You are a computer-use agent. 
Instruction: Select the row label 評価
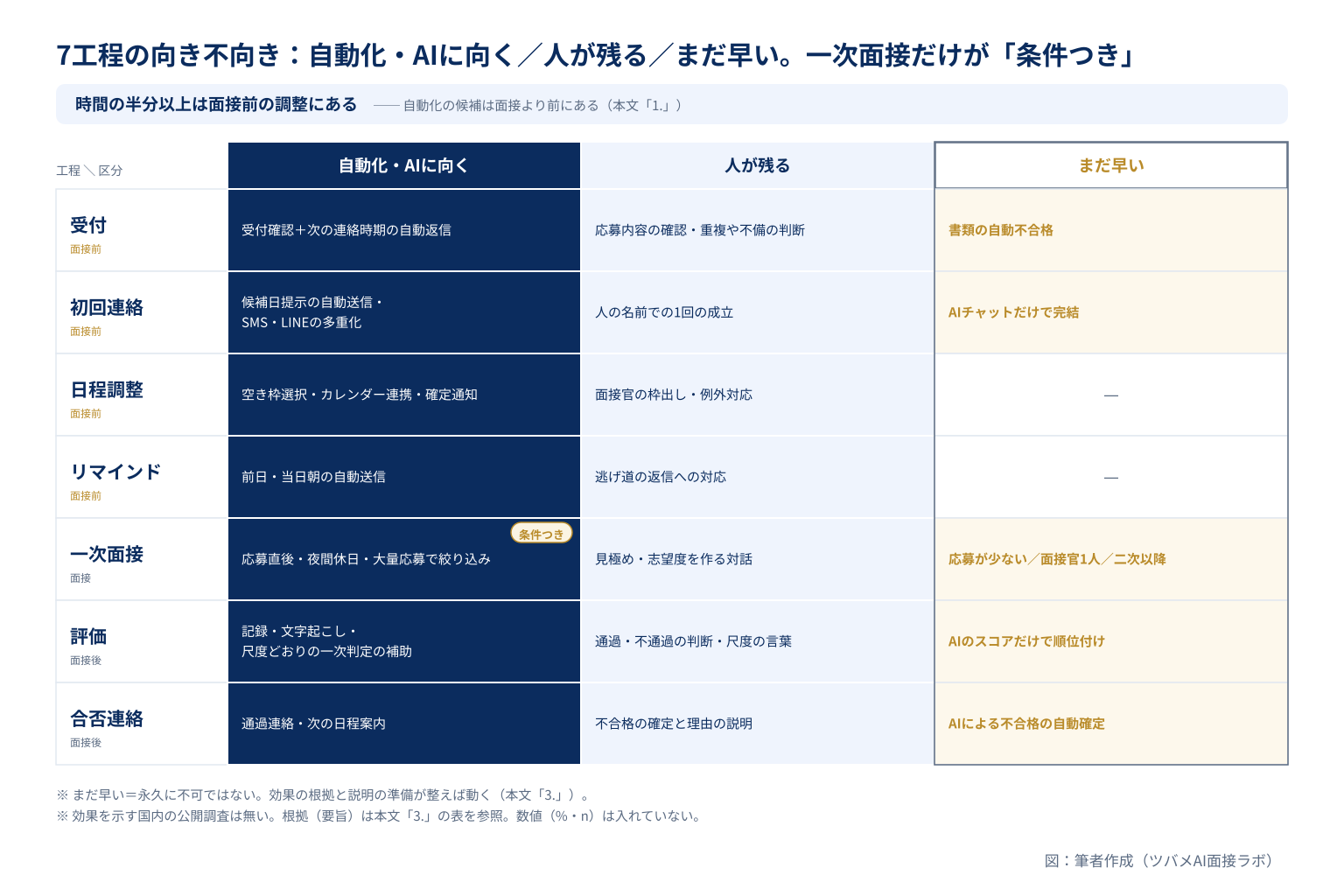coord(88,636)
